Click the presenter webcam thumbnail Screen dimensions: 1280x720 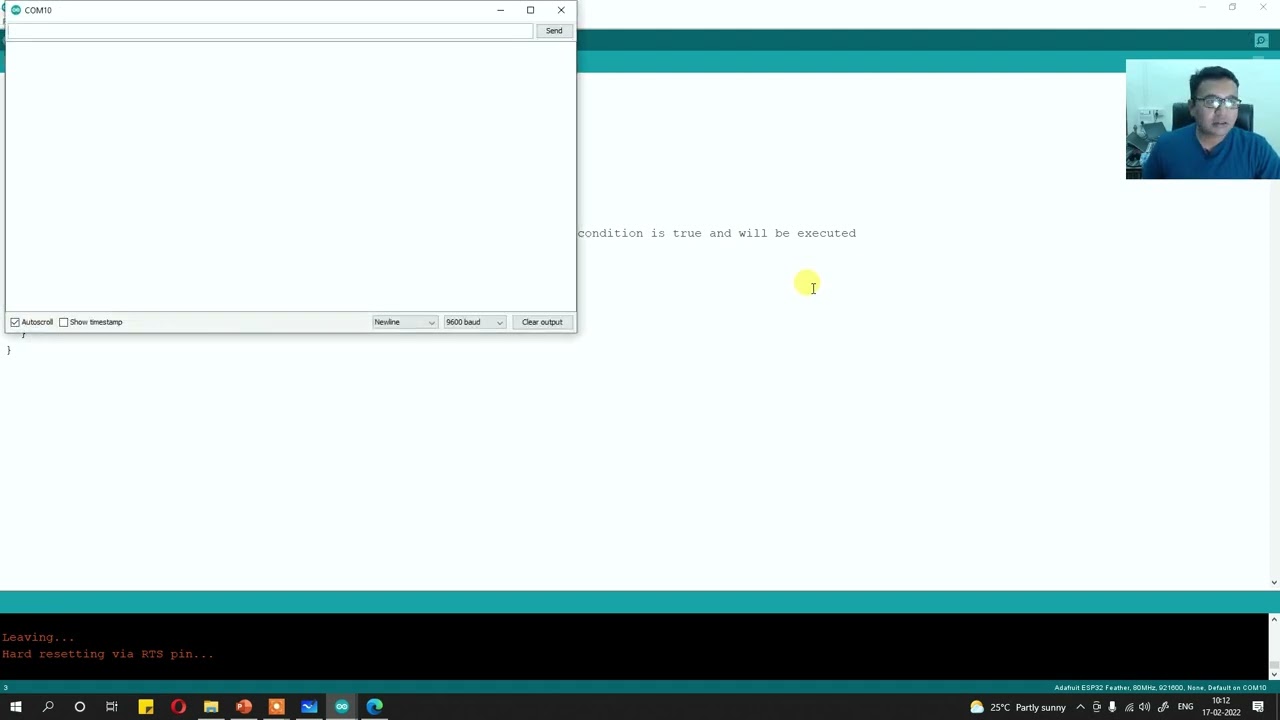click(x=1202, y=120)
